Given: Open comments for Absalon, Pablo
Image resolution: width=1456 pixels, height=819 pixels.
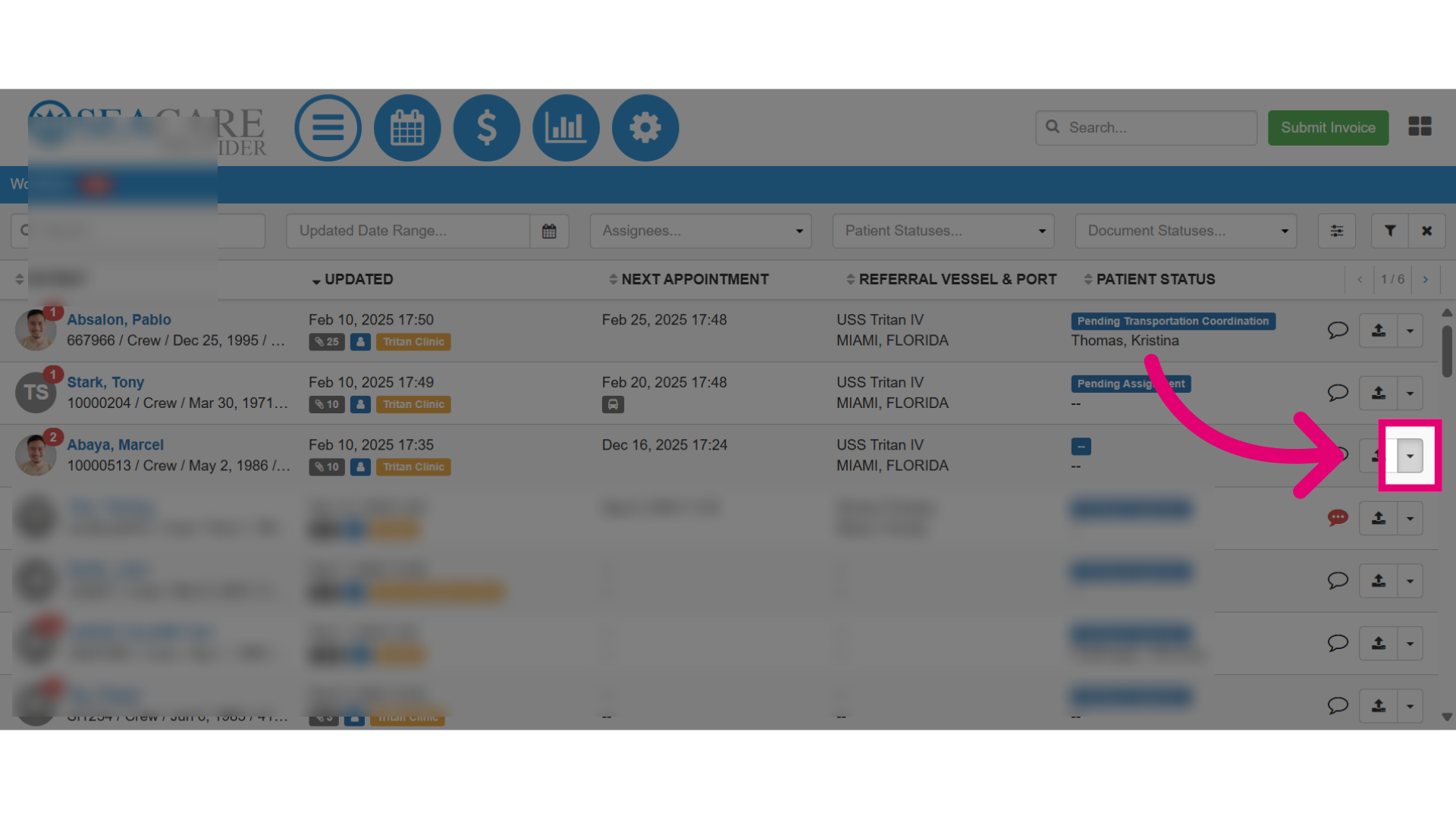Looking at the screenshot, I should click(x=1338, y=331).
